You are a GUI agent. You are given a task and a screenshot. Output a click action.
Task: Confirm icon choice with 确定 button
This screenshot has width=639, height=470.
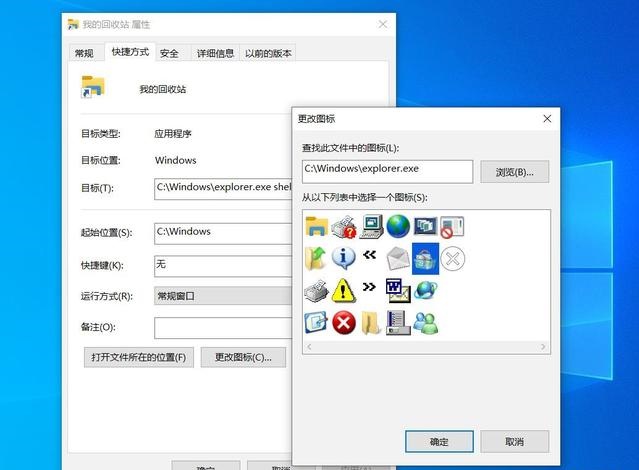pyautogui.click(x=439, y=441)
